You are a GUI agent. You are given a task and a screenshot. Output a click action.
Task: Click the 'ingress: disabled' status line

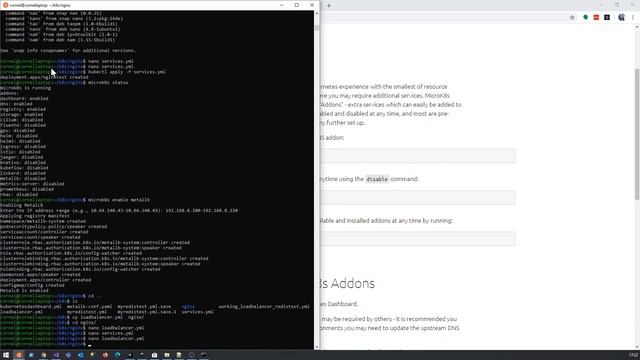coord(23,147)
